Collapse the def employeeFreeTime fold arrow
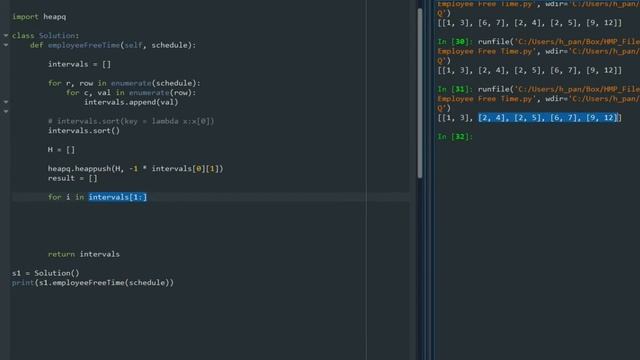This screenshot has height=360, width=640. pos(6,45)
